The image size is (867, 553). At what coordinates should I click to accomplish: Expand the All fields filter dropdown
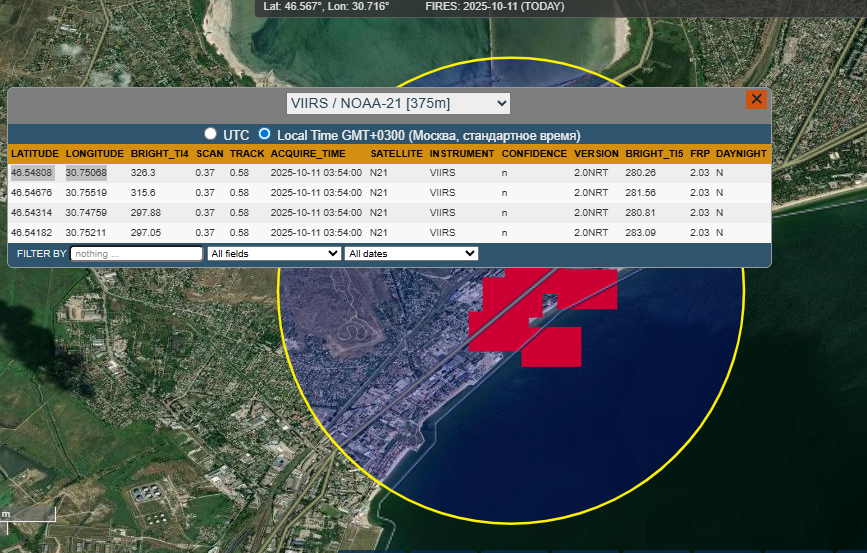pos(273,254)
